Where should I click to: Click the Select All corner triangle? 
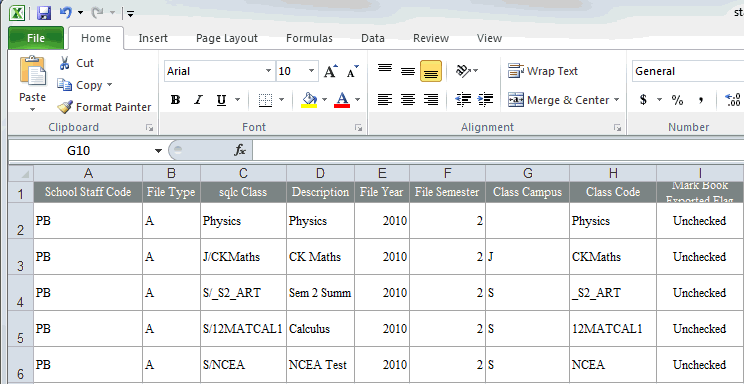coord(21,173)
